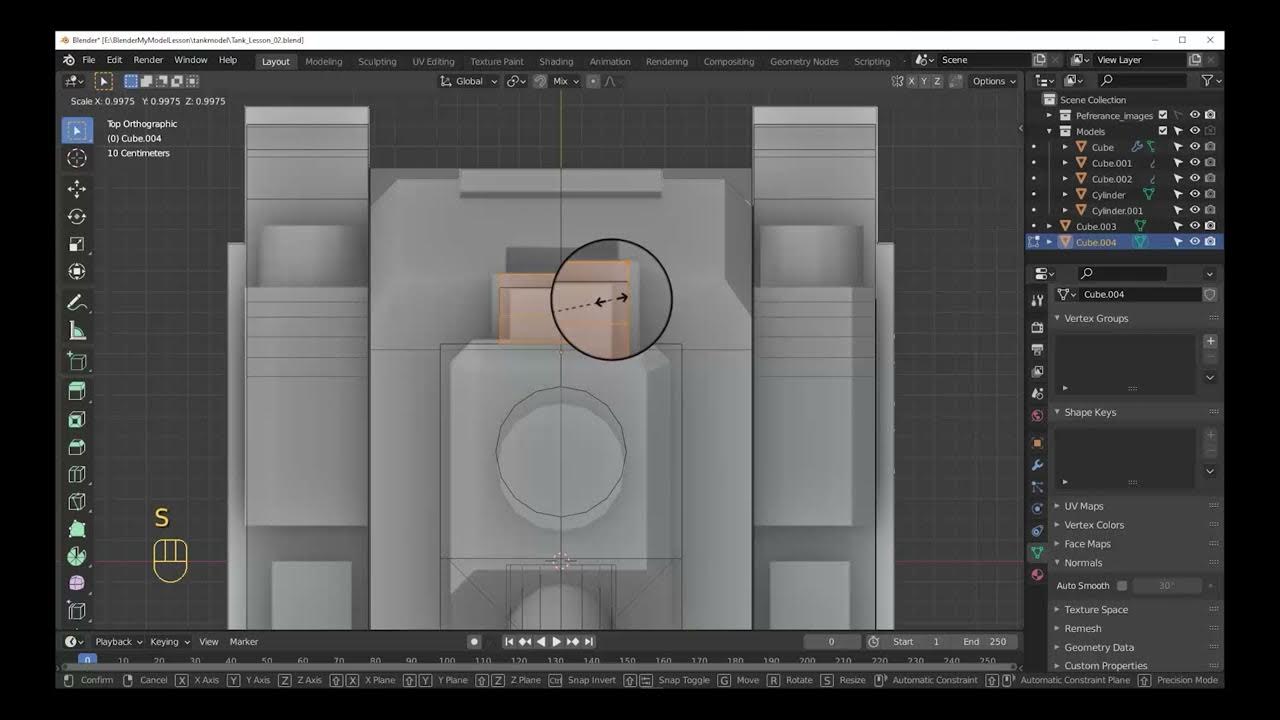Select the Measure ruler tool

[x=77, y=330]
